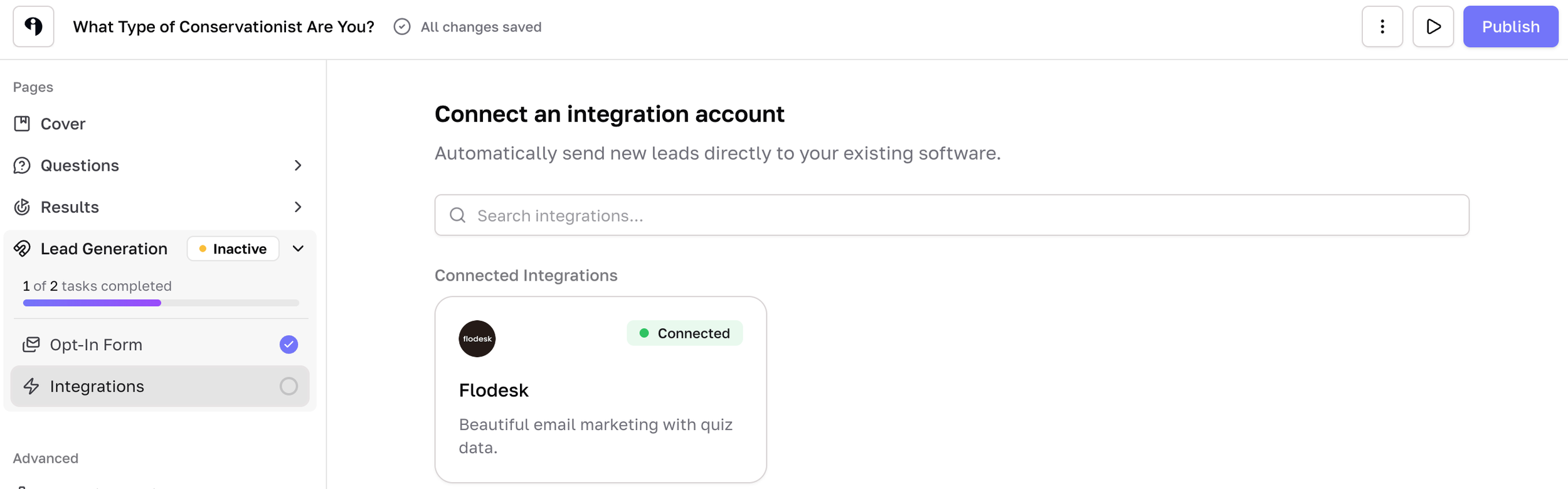Click the Lead Generation icon
Image resolution: width=1568 pixels, height=489 pixels.
[22, 249]
